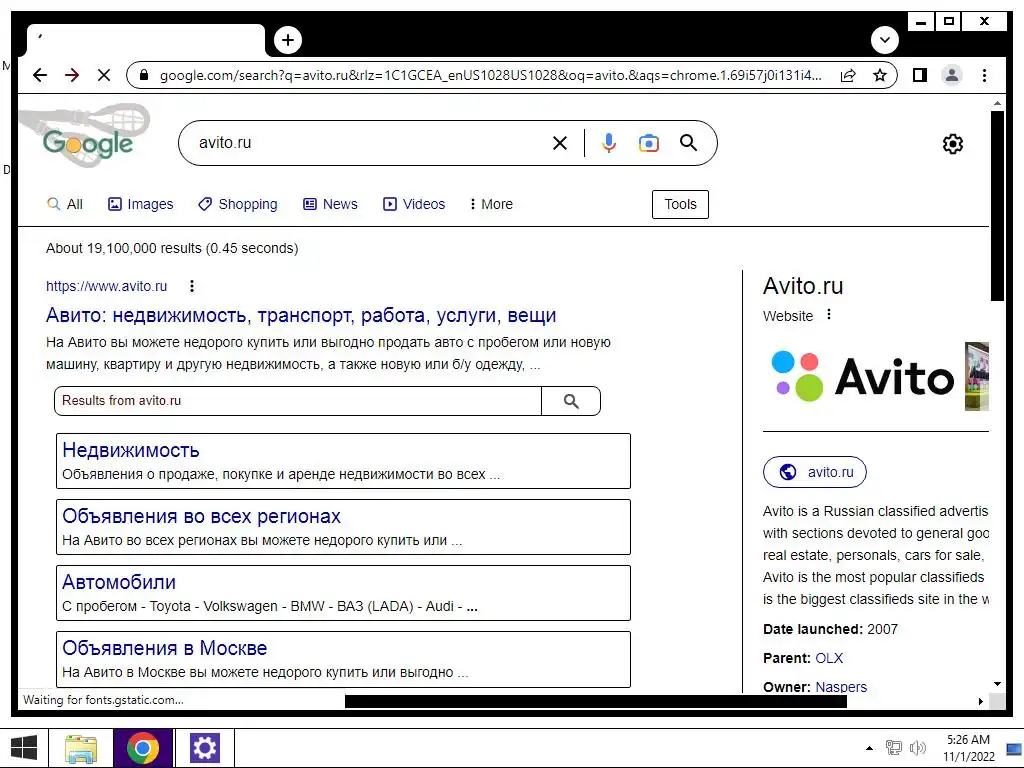Image resolution: width=1024 pixels, height=768 pixels.
Task: Open the volume tray icon
Action: 918,748
